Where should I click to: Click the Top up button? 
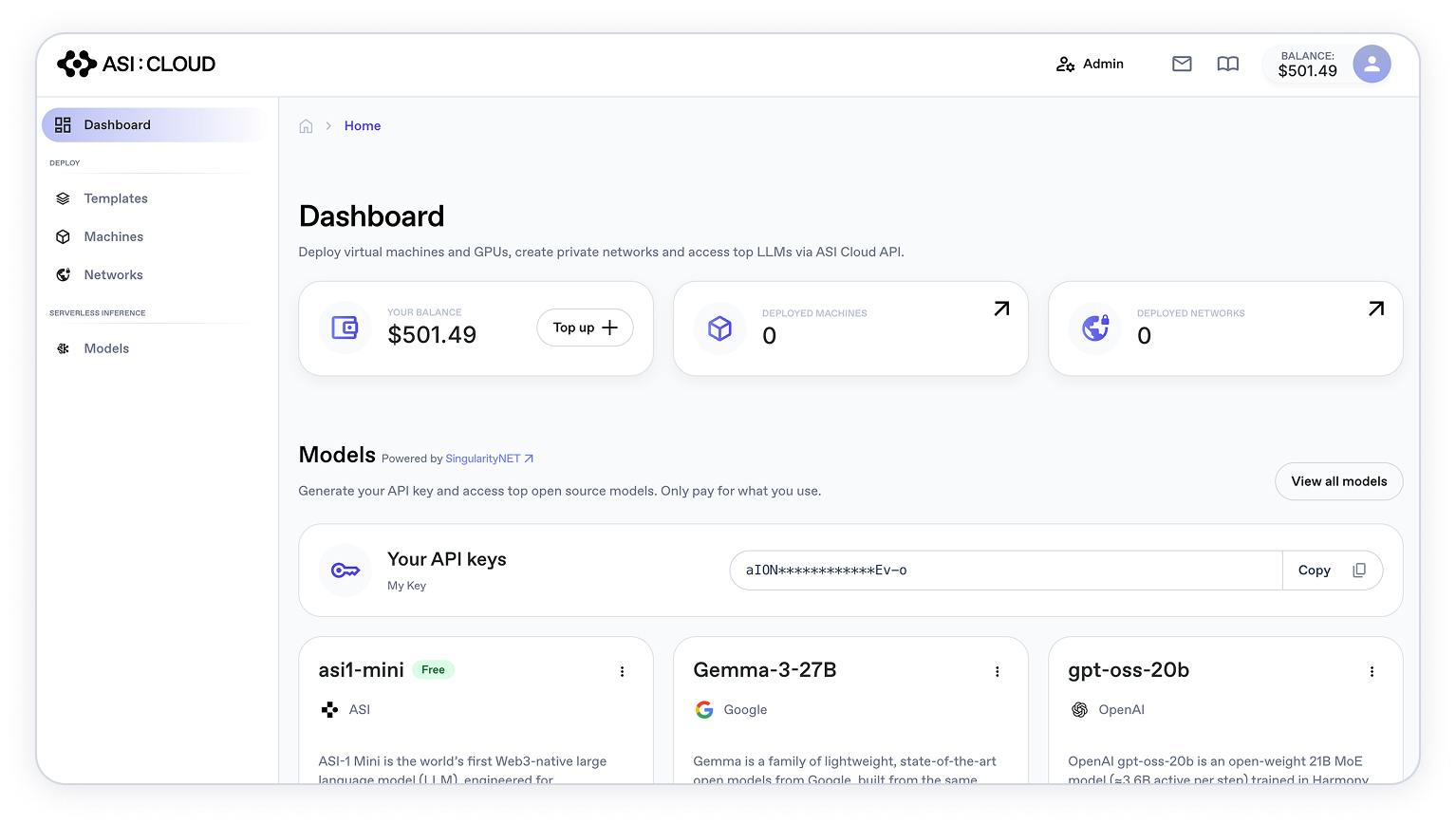click(x=585, y=328)
